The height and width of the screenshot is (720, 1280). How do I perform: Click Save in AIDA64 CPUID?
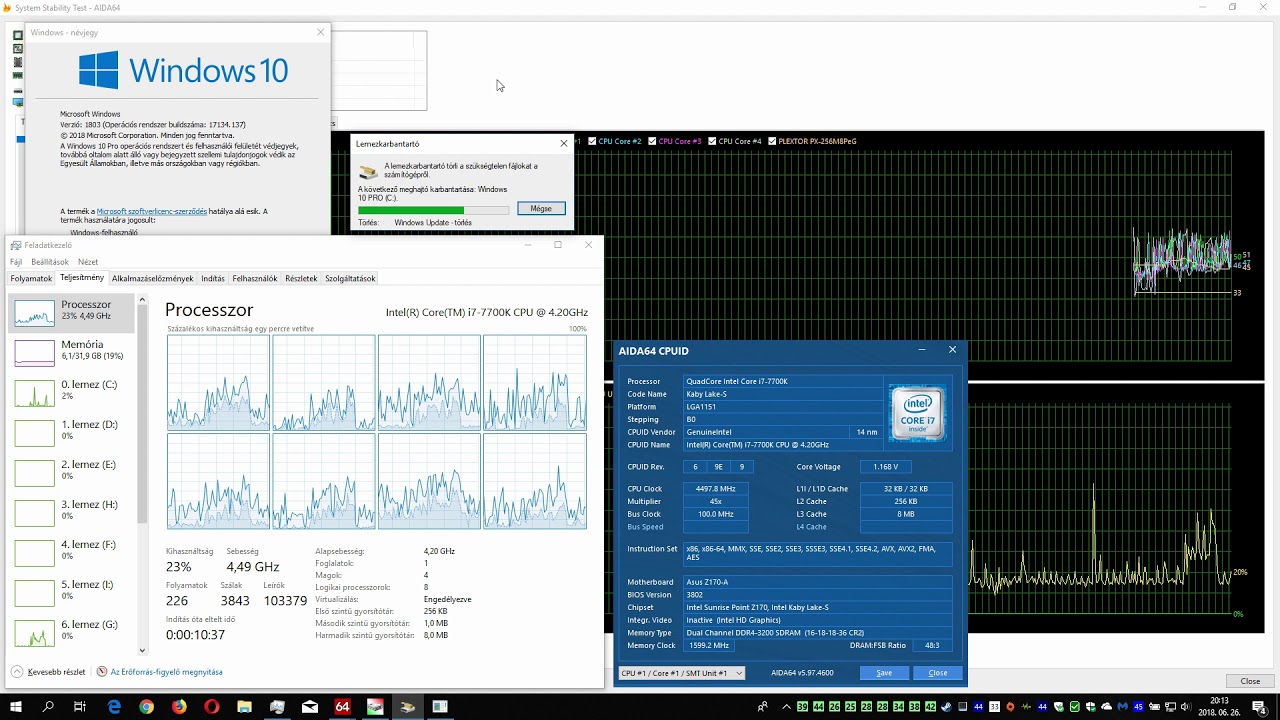click(884, 673)
